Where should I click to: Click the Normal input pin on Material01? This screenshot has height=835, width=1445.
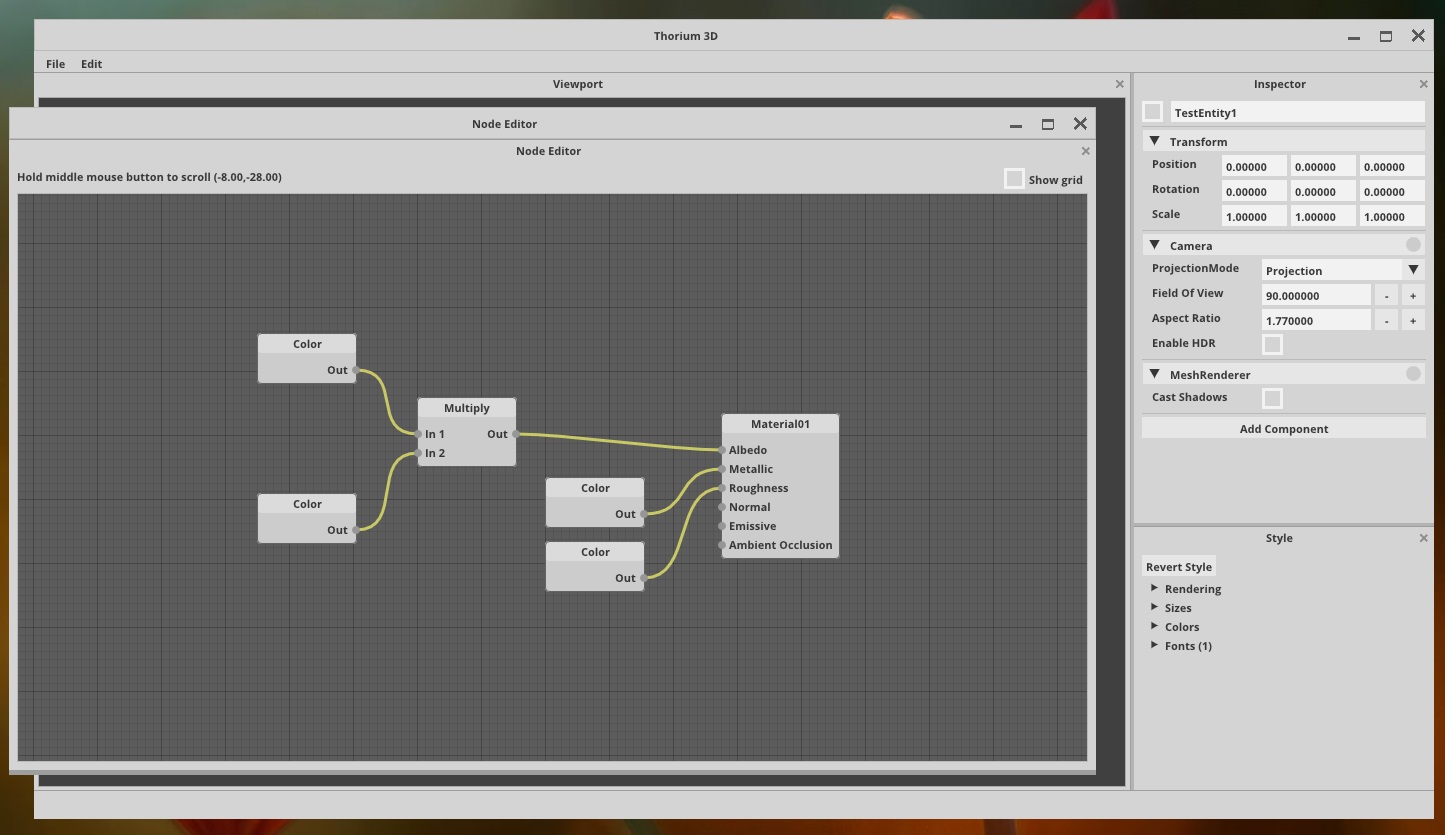pyautogui.click(x=722, y=507)
